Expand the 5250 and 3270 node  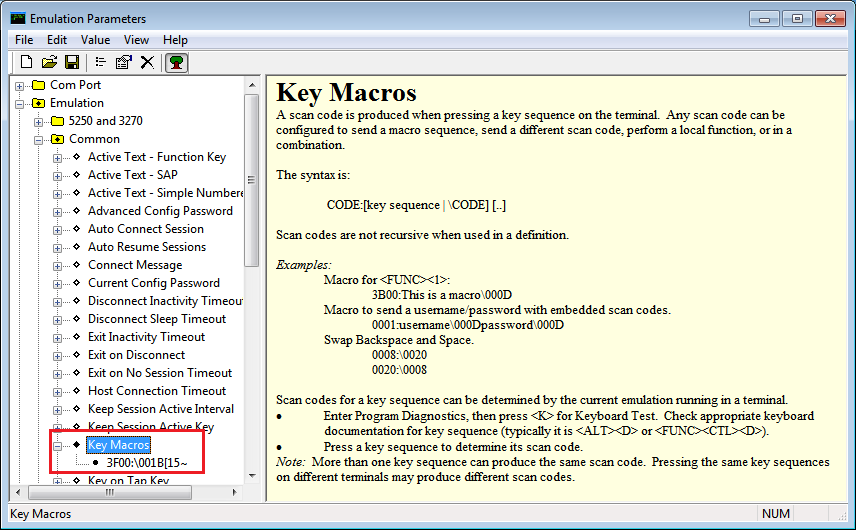pos(39,121)
